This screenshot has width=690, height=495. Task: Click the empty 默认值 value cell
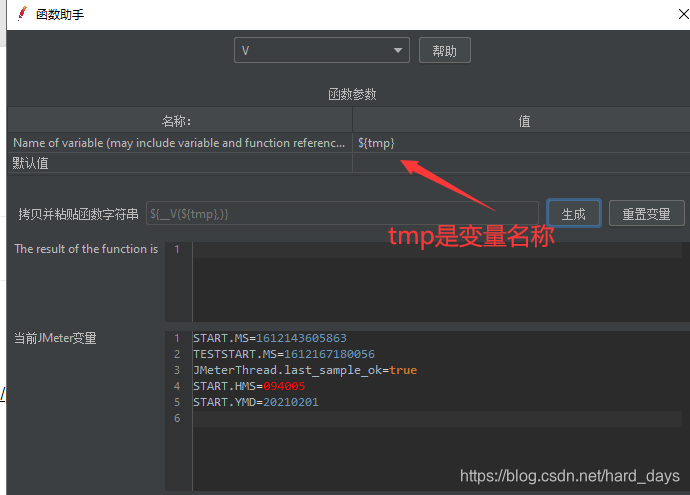click(521, 163)
